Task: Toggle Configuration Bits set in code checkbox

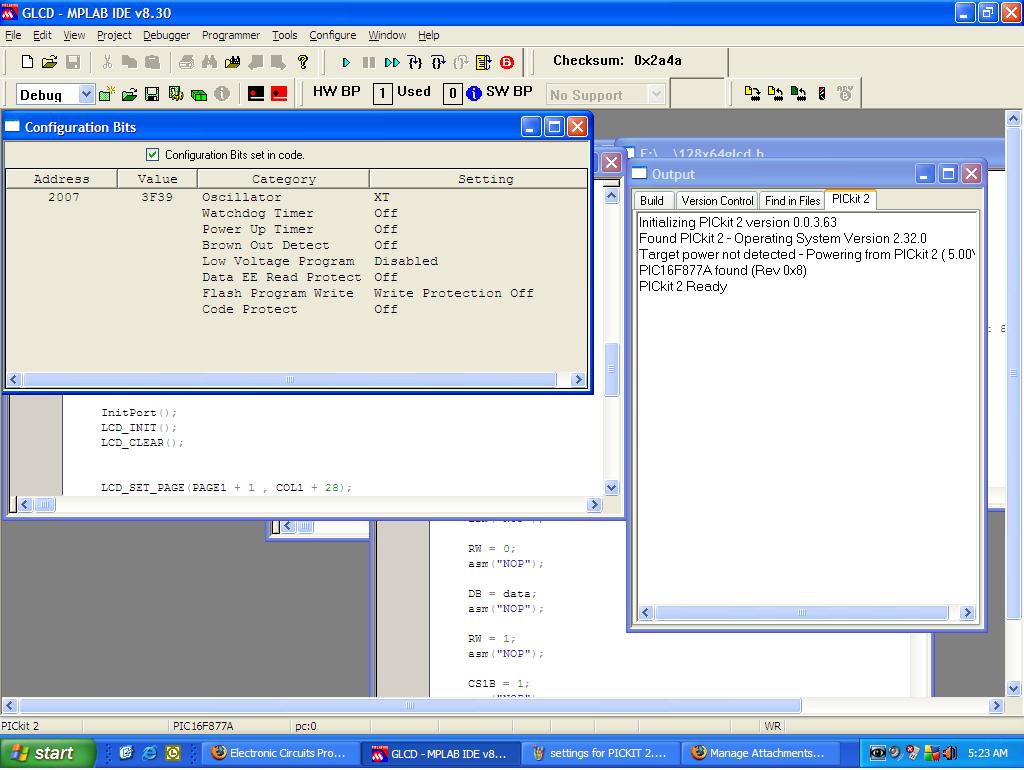Action: pos(152,155)
